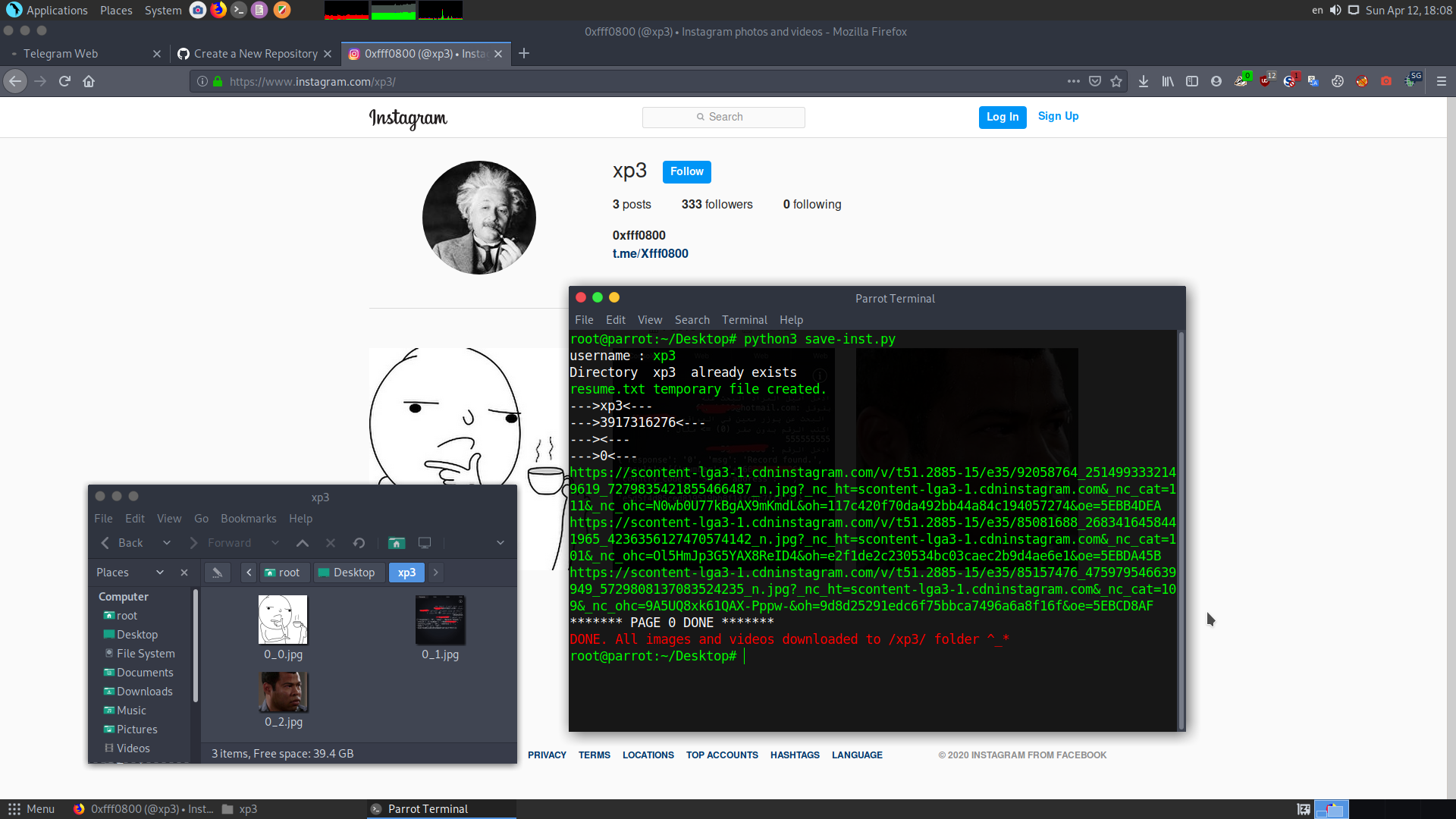Select 0_2.jpg file in file manager

click(x=283, y=700)
